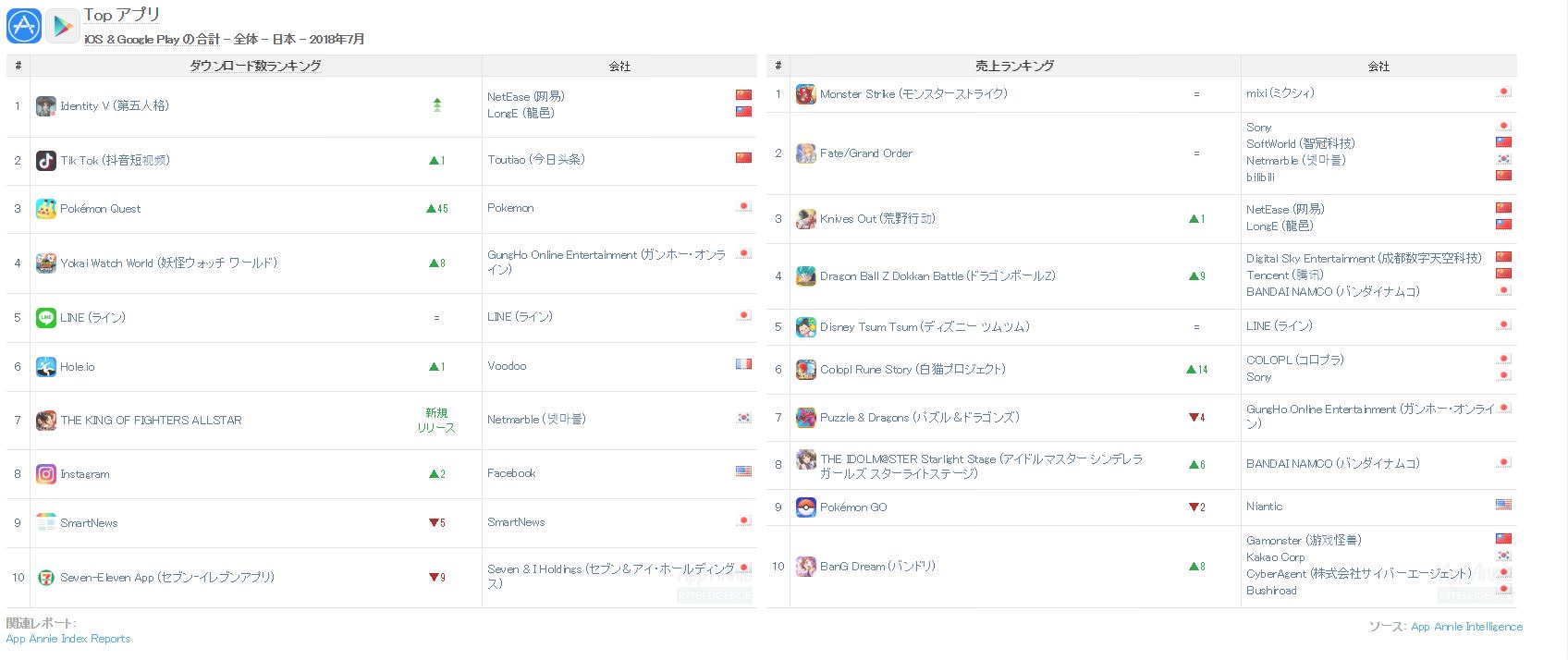Click the SmartNews app icon
1568x660 pixels.
46,523
